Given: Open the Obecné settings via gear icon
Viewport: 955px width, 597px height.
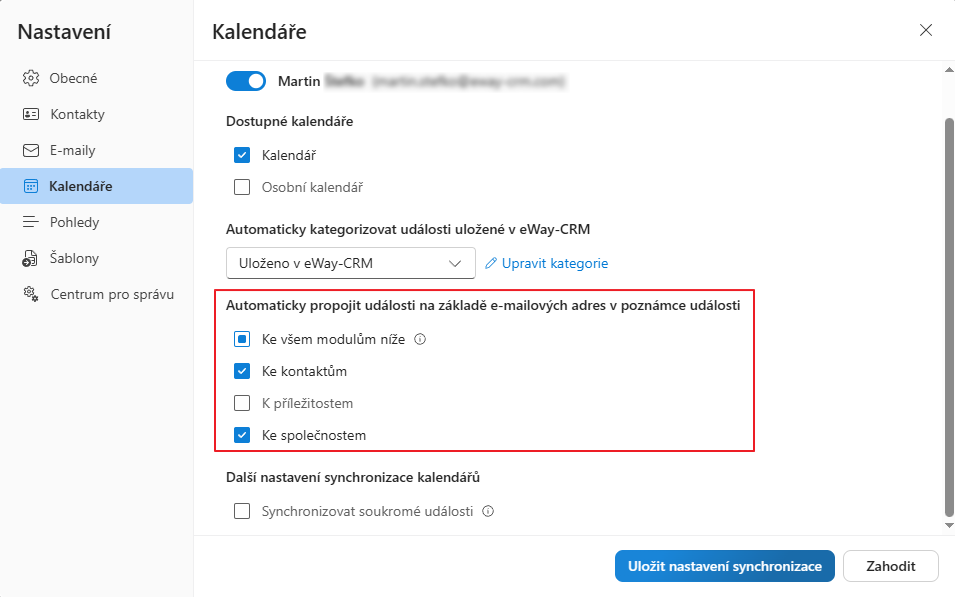Looking at the screenshot, I should tap(32, 77).
